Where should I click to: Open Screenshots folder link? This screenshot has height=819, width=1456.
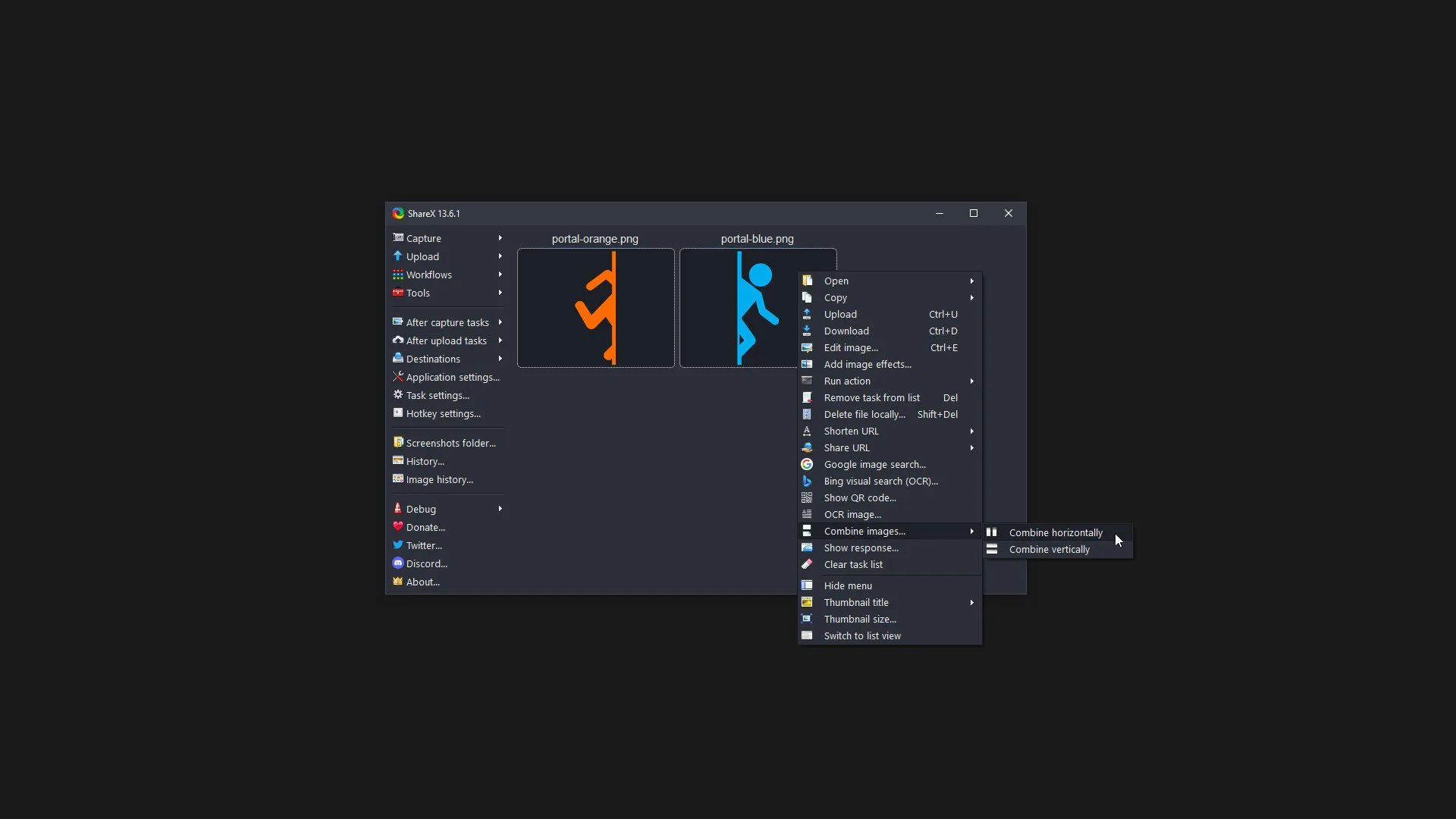[447, 443]
